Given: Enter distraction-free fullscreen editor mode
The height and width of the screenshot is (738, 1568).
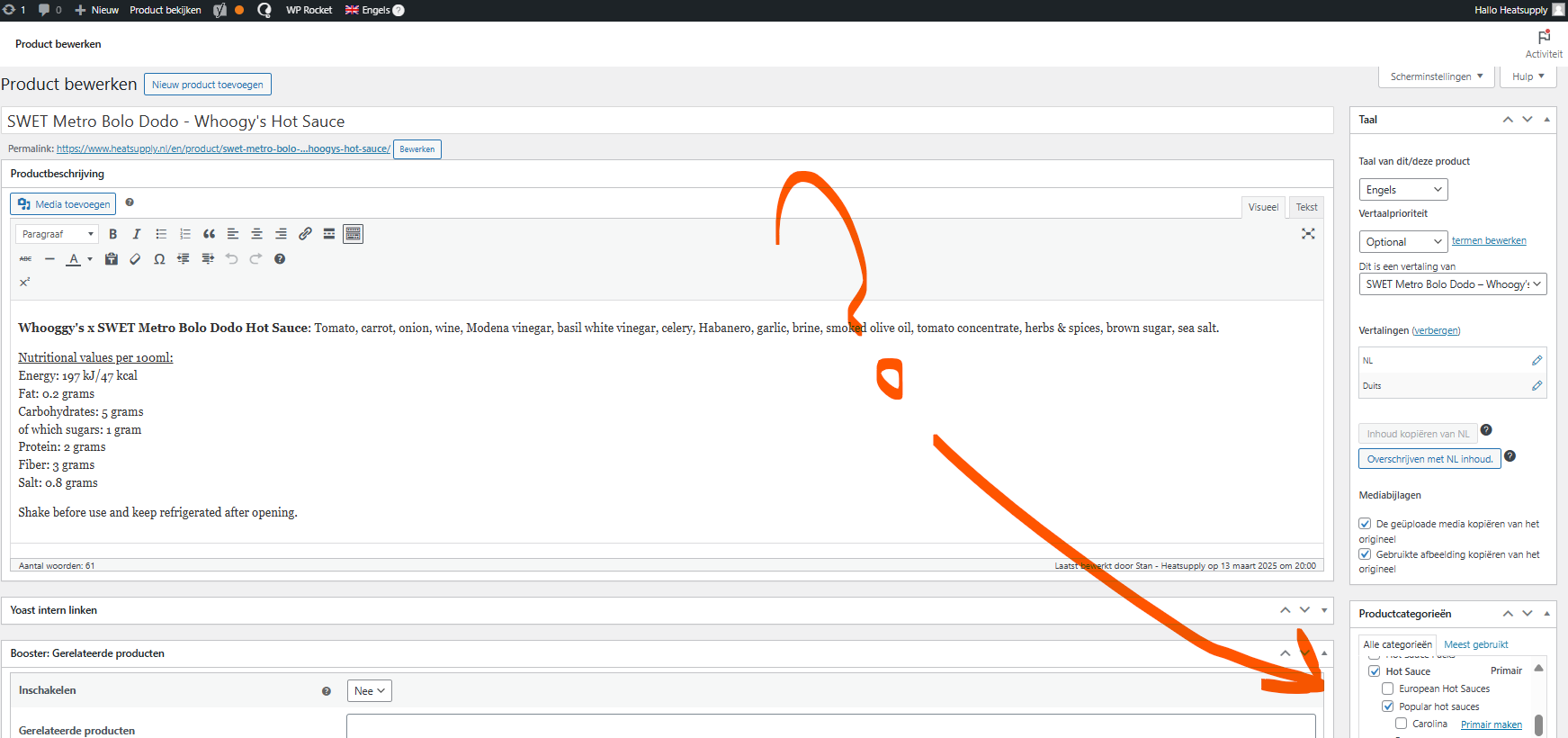Looking at the screenshot, I should tap(1308, 234).
